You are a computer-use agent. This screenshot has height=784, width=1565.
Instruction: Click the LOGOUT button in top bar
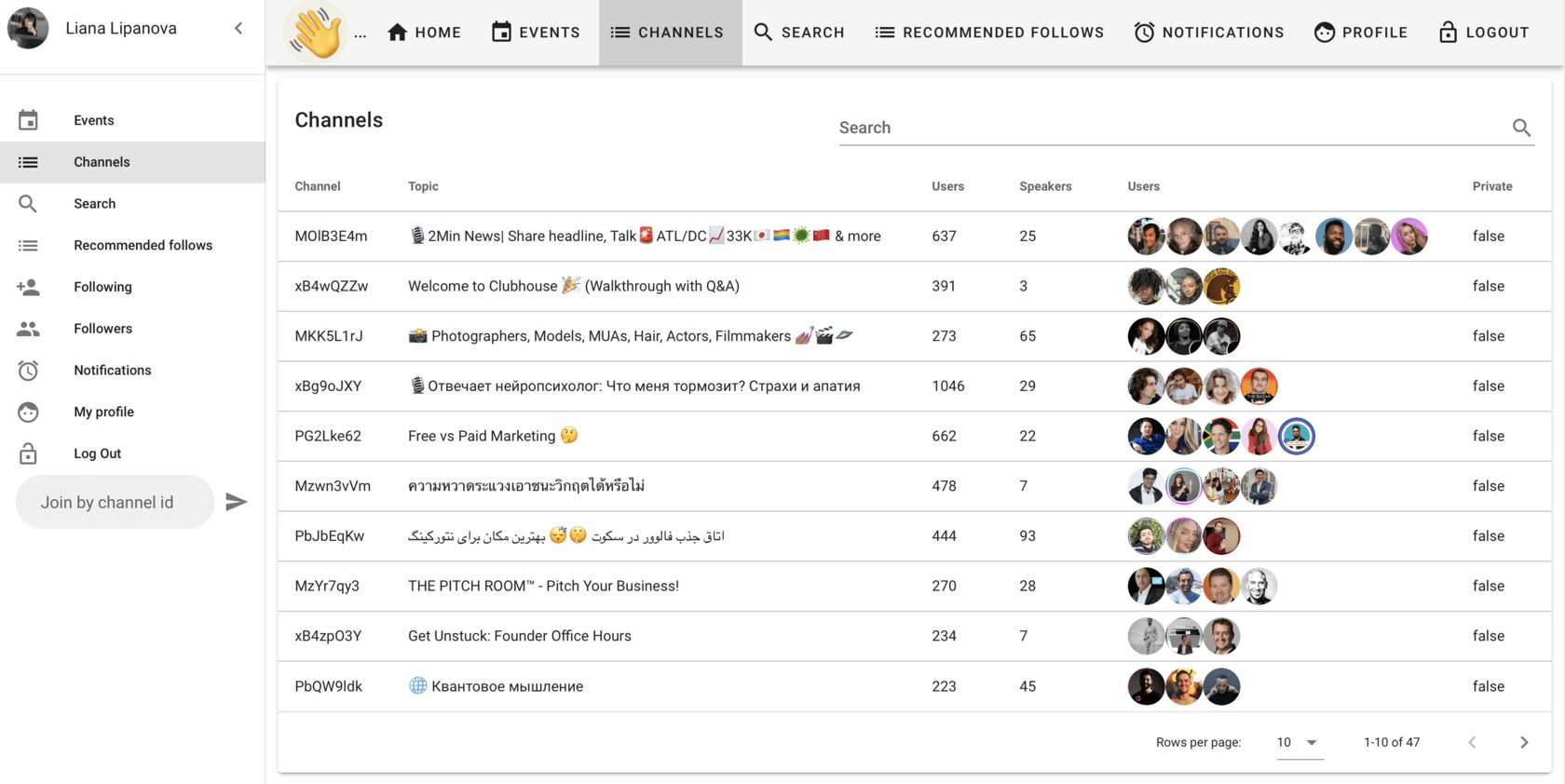1484,33
